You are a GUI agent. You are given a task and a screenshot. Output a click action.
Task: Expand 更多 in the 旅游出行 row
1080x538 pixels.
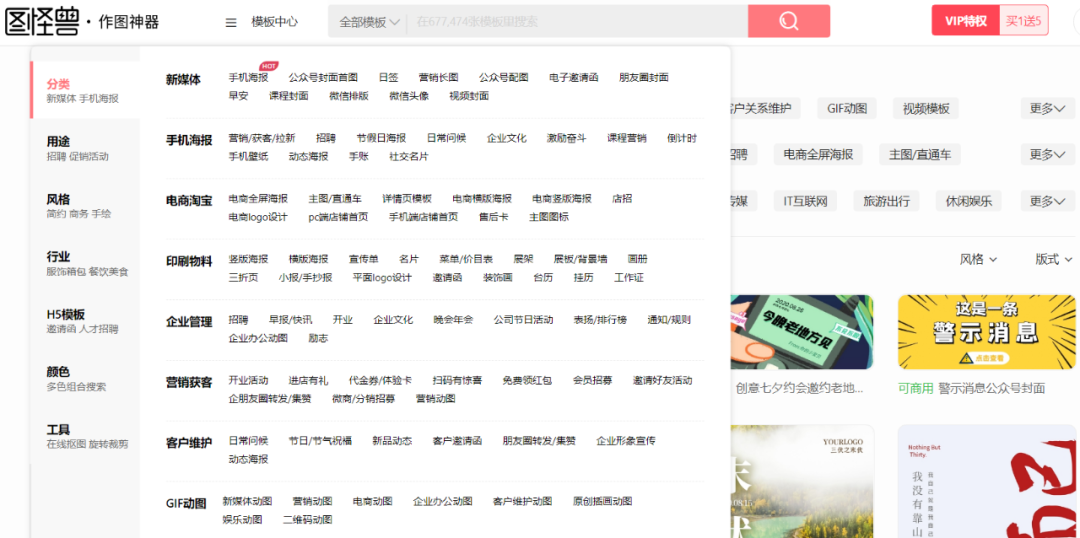[1048, 201]
